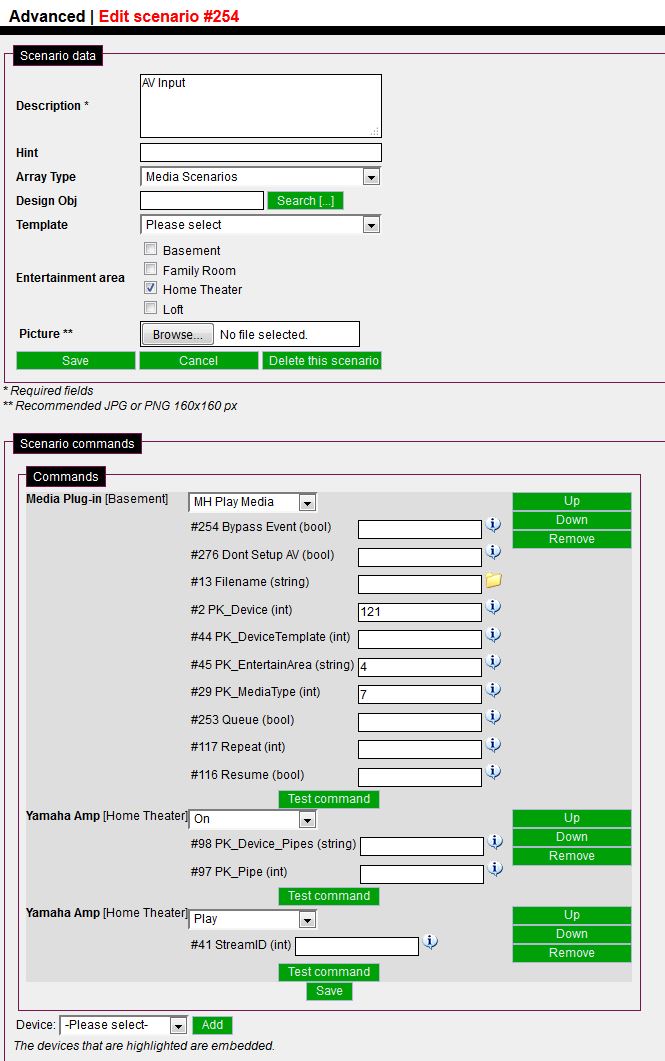Open info icon for #29 PK_MediaType
Image resolution: width=665 pixels, height=1061 pixels.
(x=494, y=690)
